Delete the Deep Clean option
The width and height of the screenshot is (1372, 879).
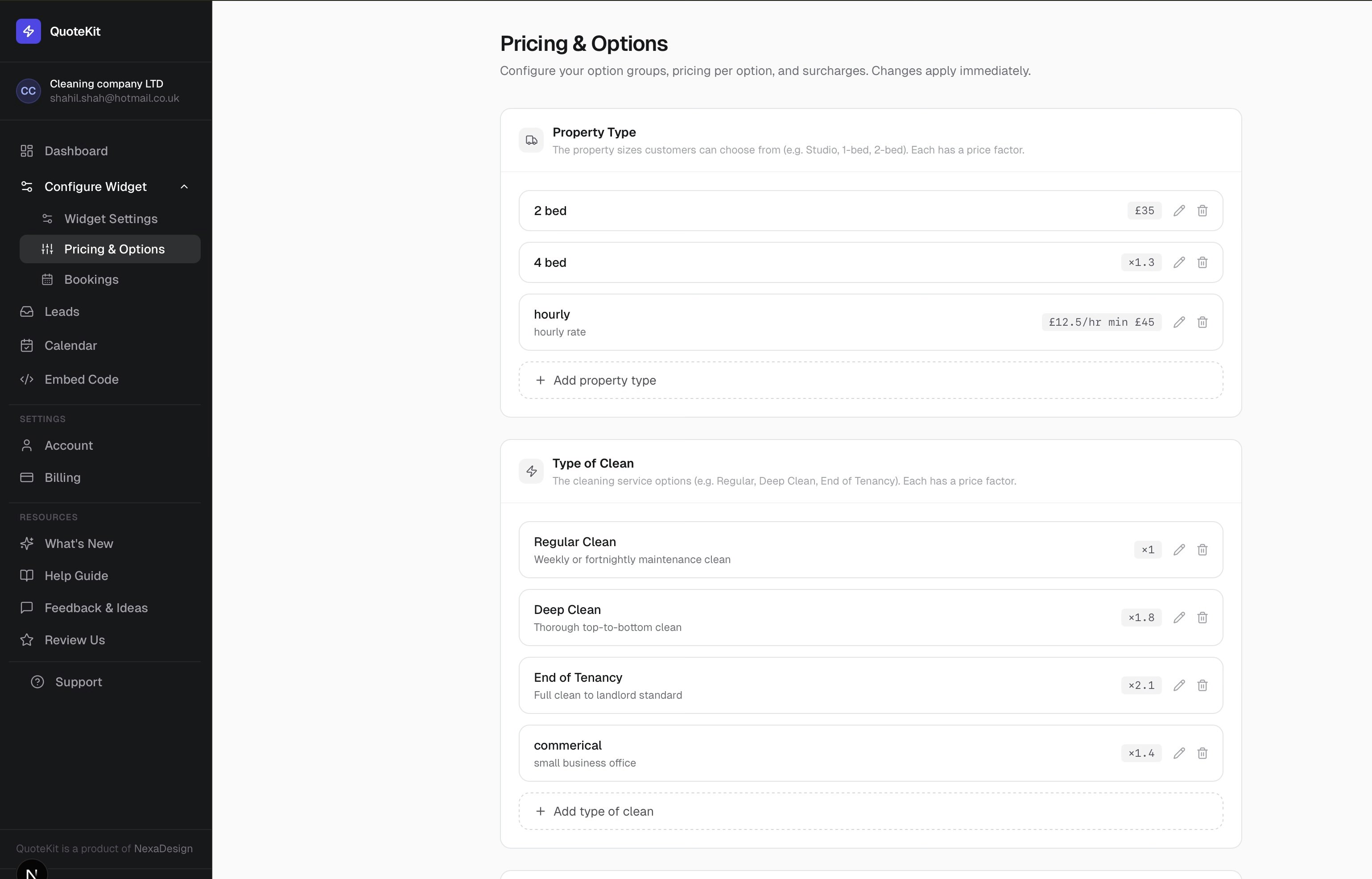coord(1202,618)
